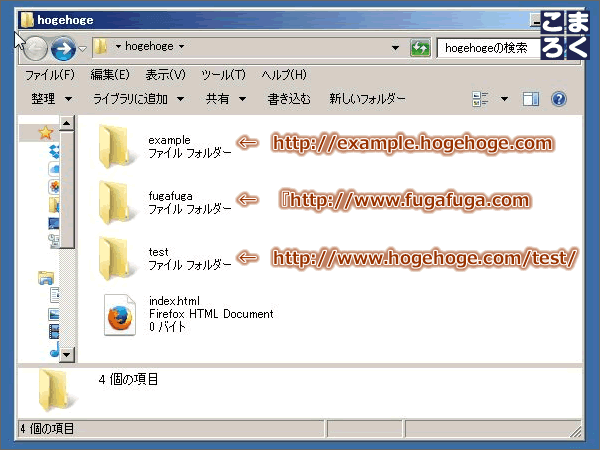Click the fugafuga folder name text
The image size is (600, 450).
coord(170,196)
